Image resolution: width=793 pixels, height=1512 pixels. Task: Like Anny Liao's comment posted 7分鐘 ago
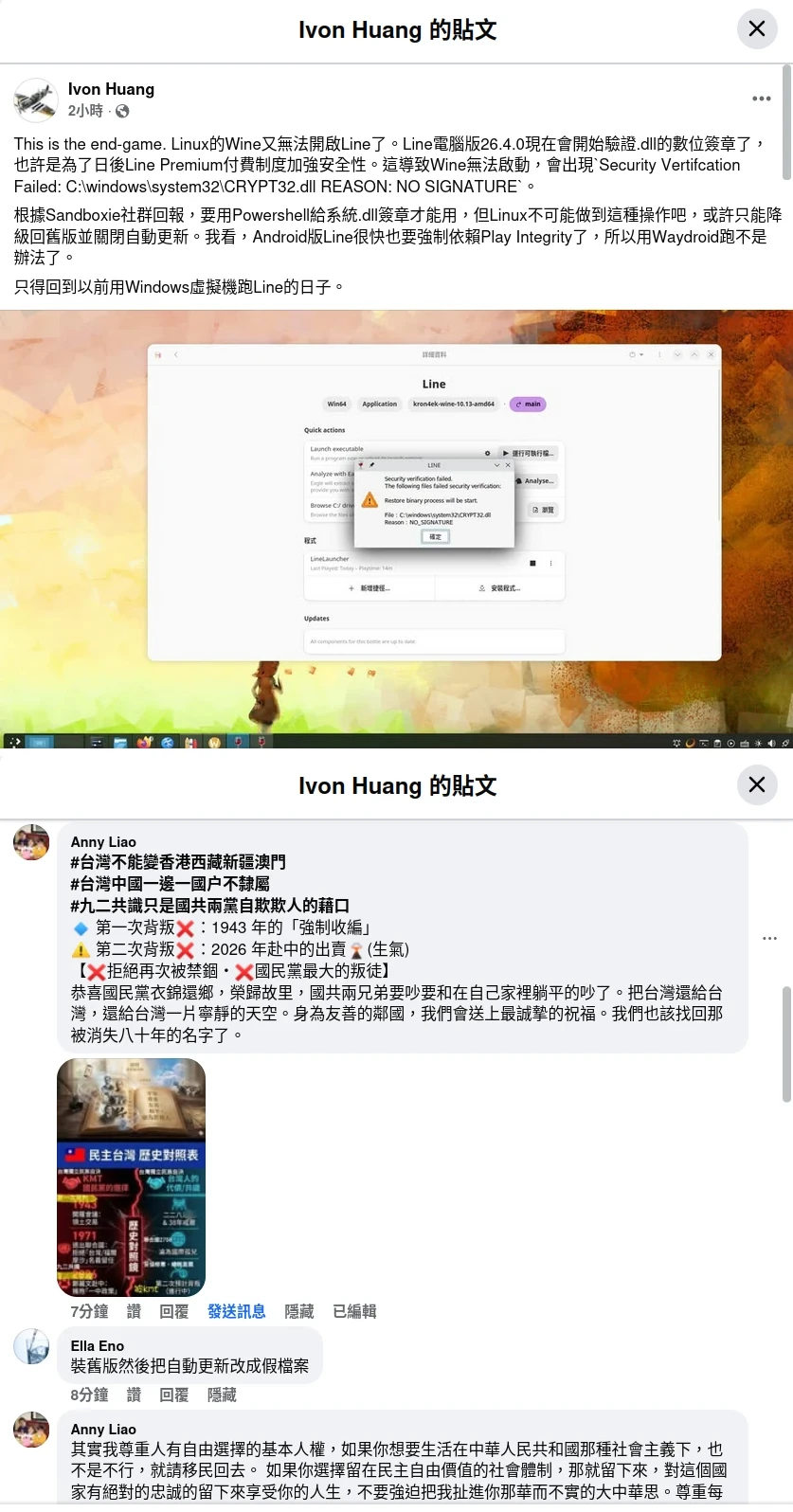pos(134,1311)
